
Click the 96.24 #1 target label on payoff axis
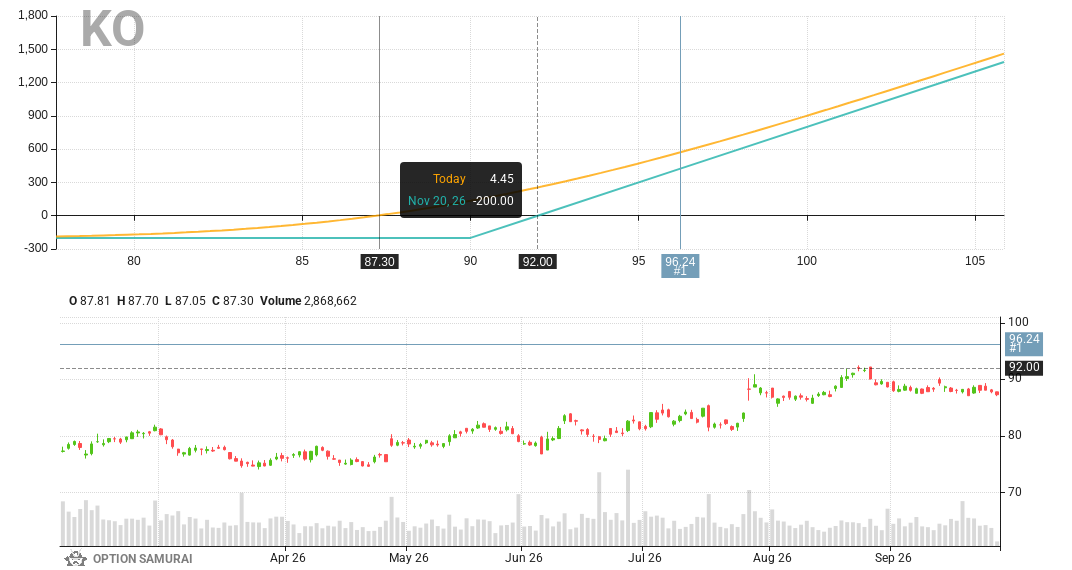coord(680,266)
